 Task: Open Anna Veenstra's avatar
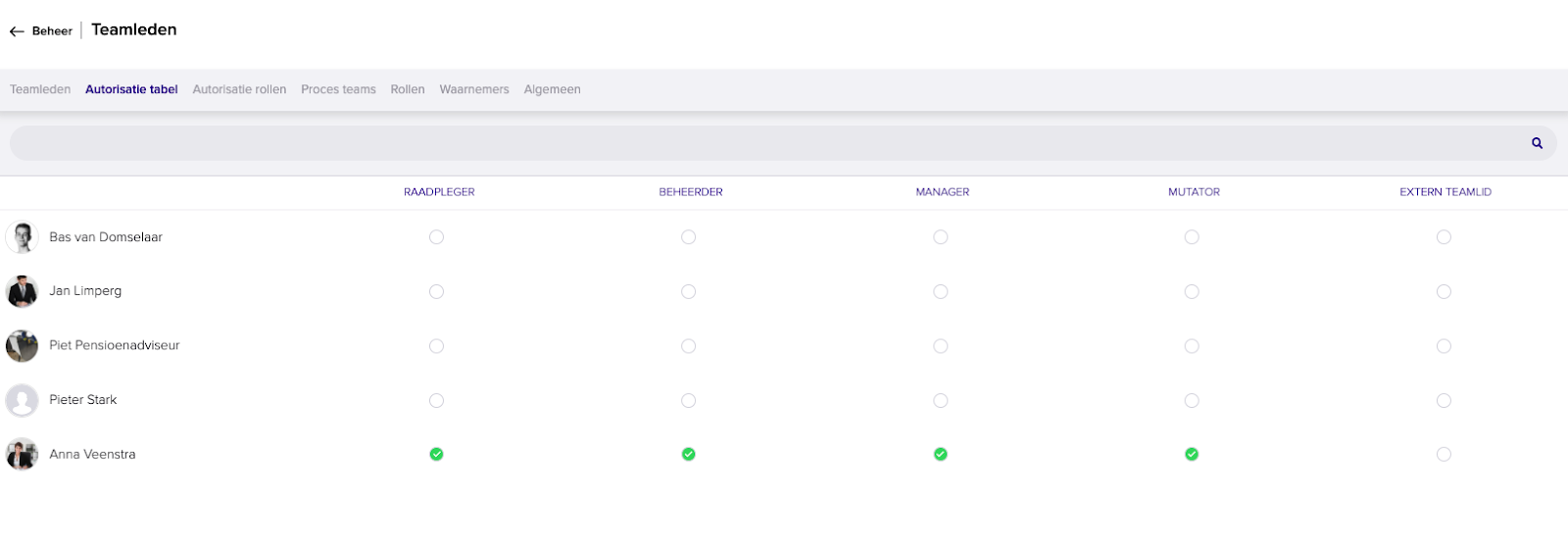click(x=22, y=454)
